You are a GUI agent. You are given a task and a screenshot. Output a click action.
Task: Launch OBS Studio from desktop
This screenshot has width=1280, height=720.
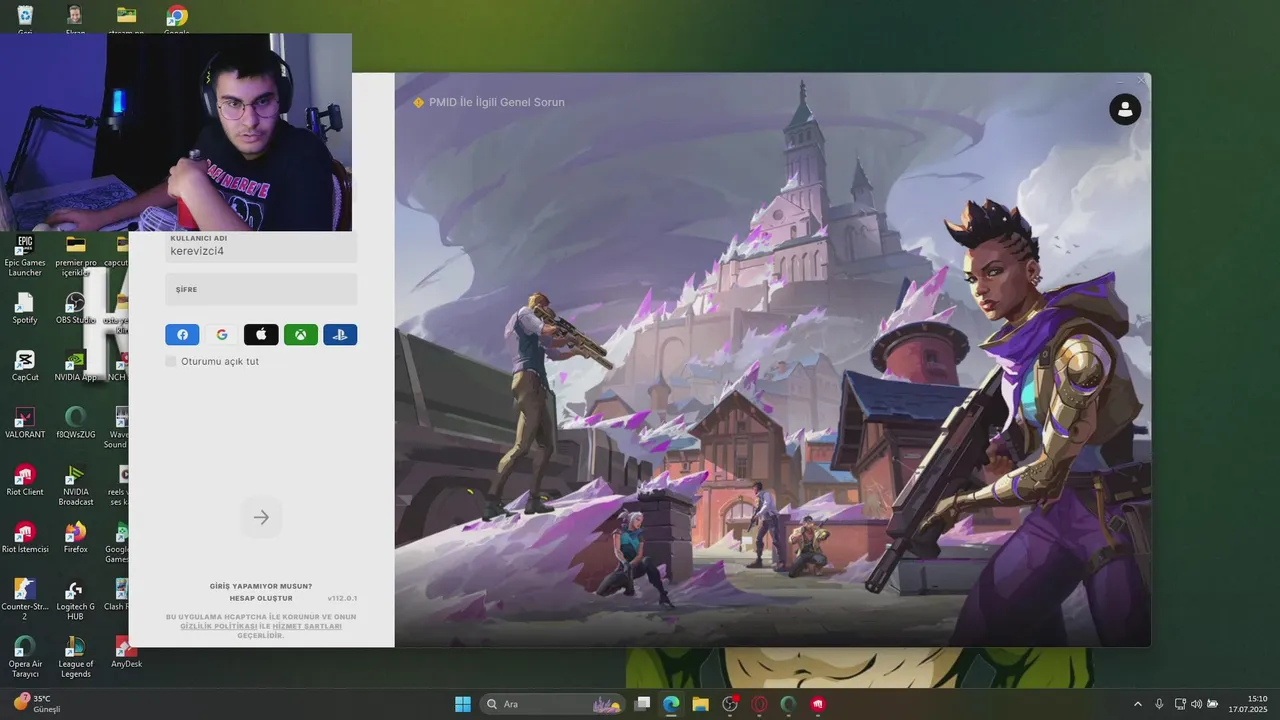[75, 308]
